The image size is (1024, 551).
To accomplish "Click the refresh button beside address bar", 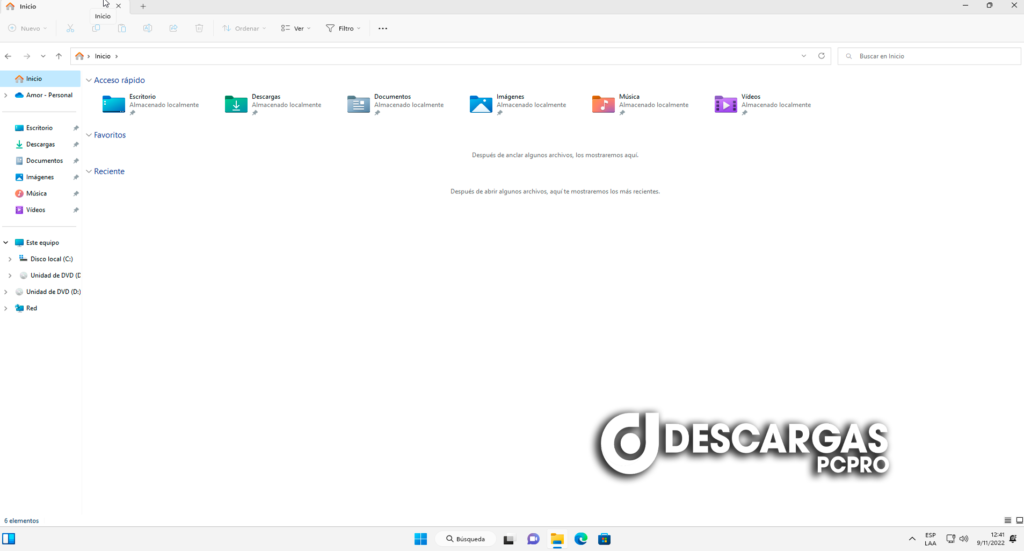I will coord(822,56).
